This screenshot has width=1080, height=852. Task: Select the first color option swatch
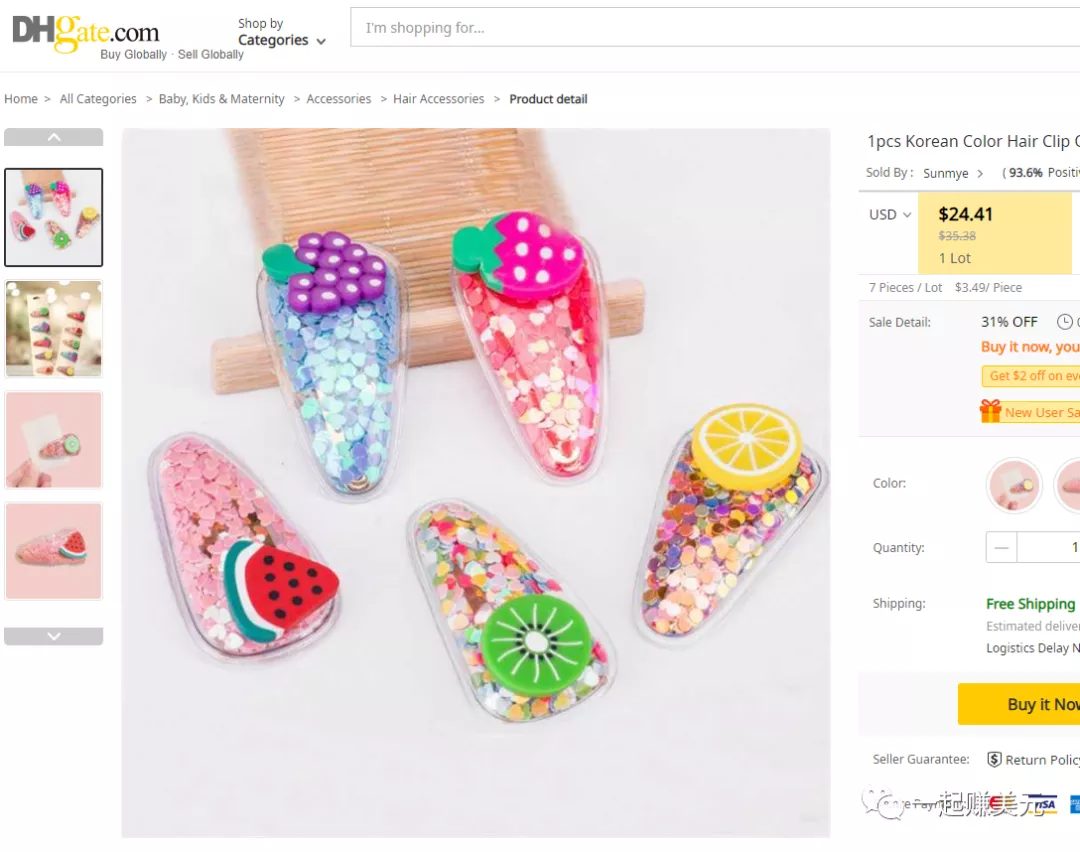1014,484
